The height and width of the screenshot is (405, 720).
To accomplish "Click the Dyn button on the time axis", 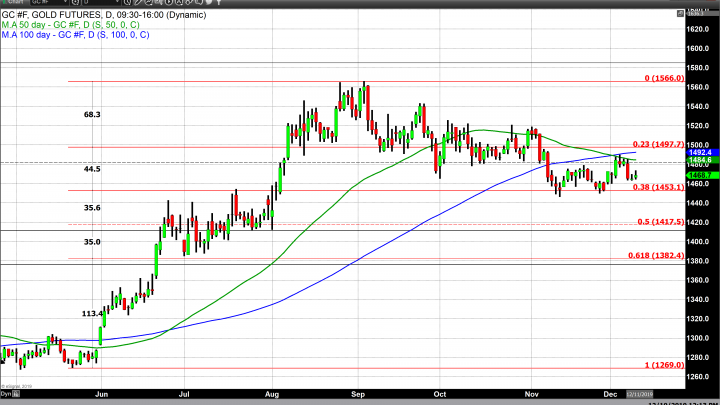I will pyautogui.click(x=7, y=396).
